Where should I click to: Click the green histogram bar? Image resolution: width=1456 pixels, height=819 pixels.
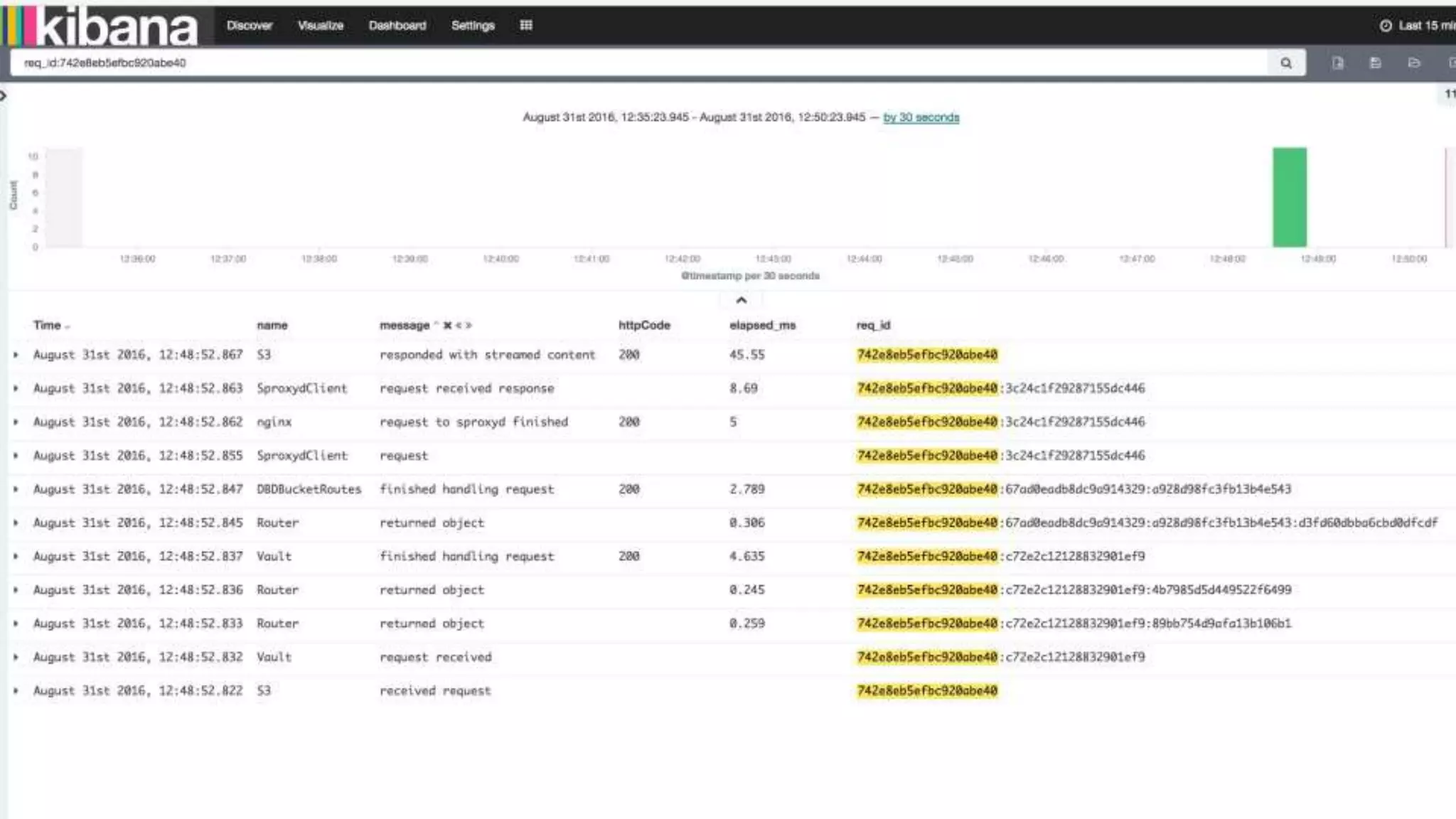tap(1290, 197)
